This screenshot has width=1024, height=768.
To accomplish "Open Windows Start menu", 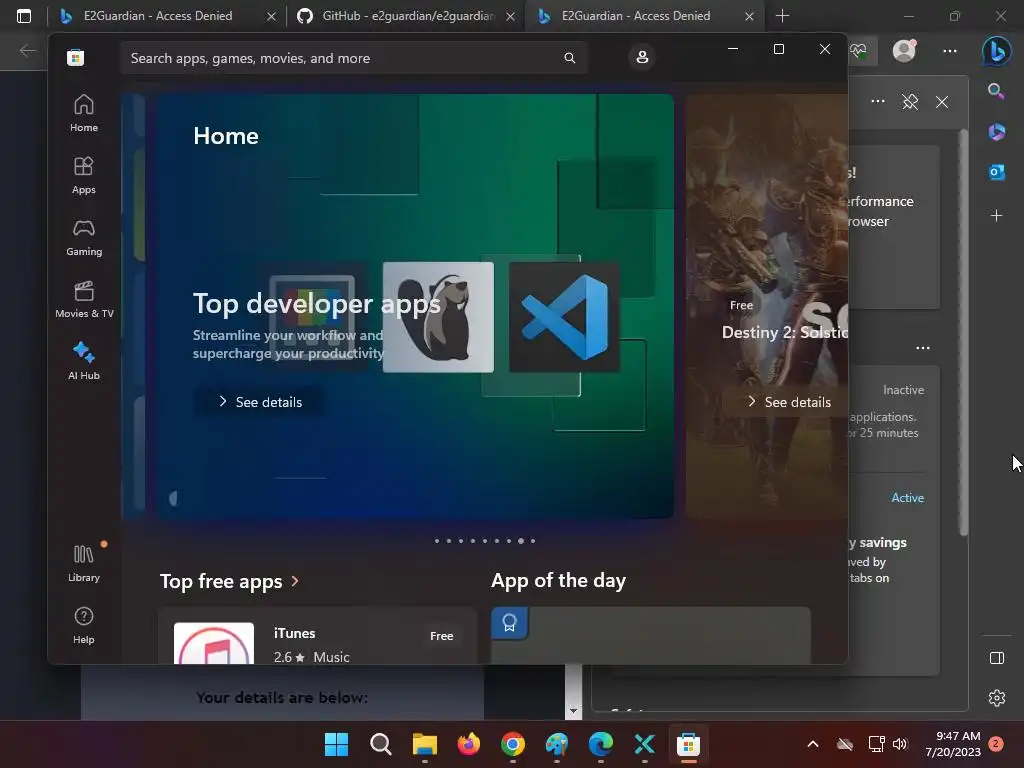I will (336, 744).
